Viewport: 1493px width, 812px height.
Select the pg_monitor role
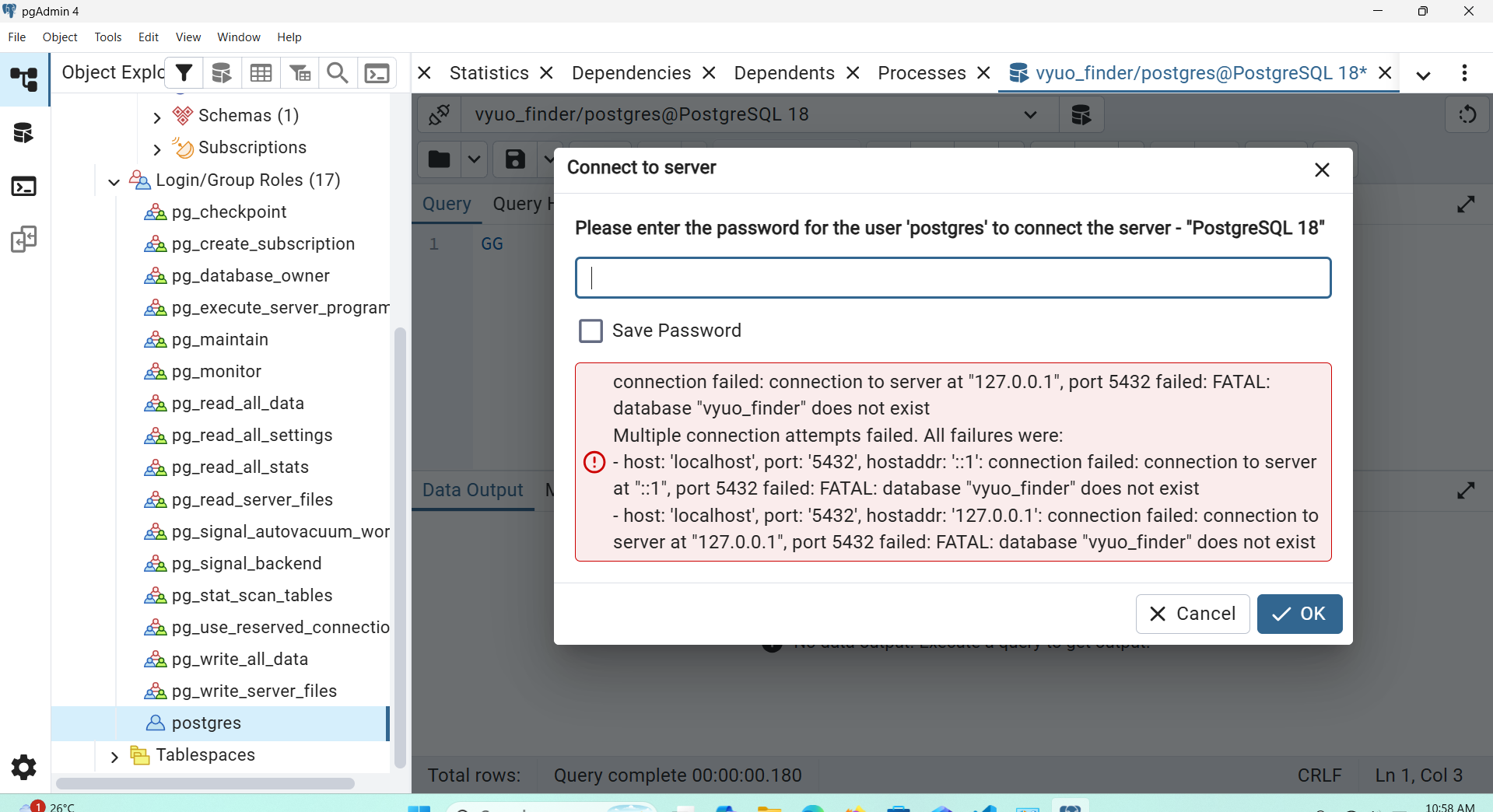pos(216,372)
